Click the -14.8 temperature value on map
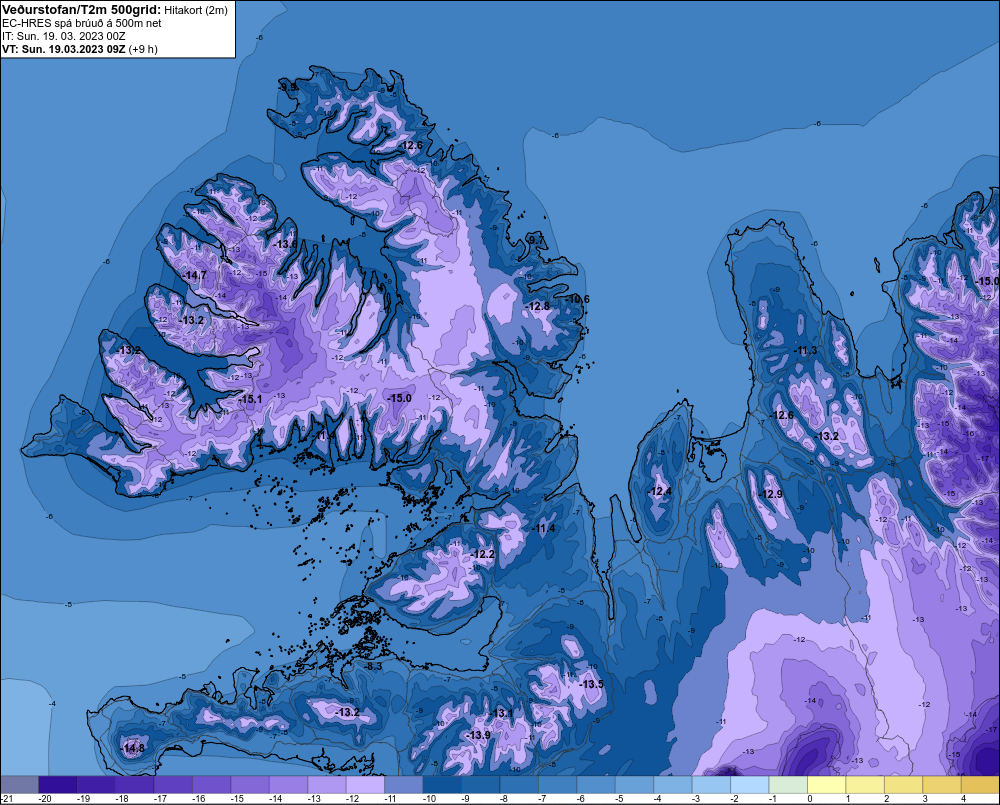The image size is (1000, 805). pos(133,748)
